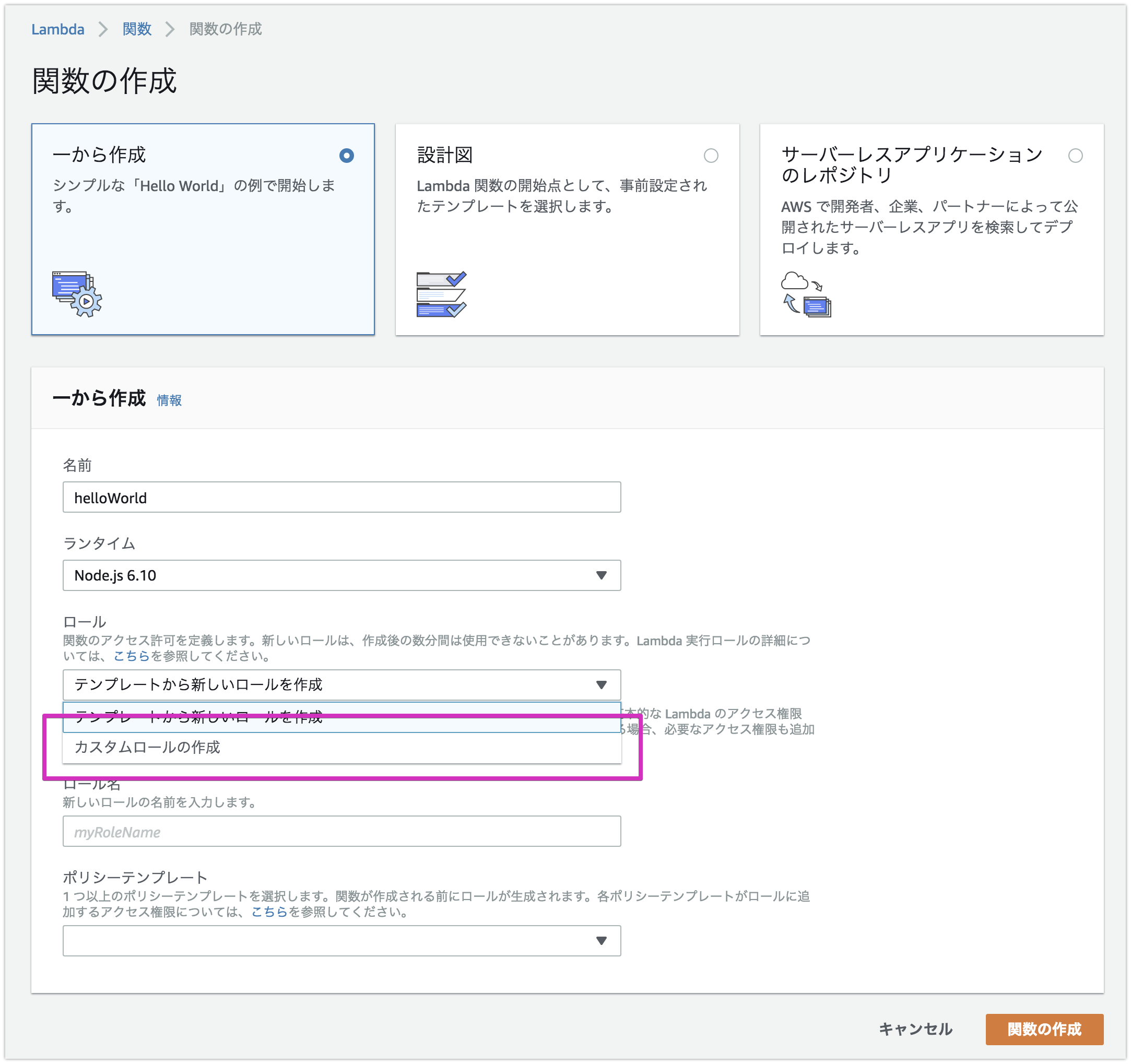The image size is (1131, 1064).
Task: Open the 情報 link next to 一から作成
Action: (x=169, y=400)
